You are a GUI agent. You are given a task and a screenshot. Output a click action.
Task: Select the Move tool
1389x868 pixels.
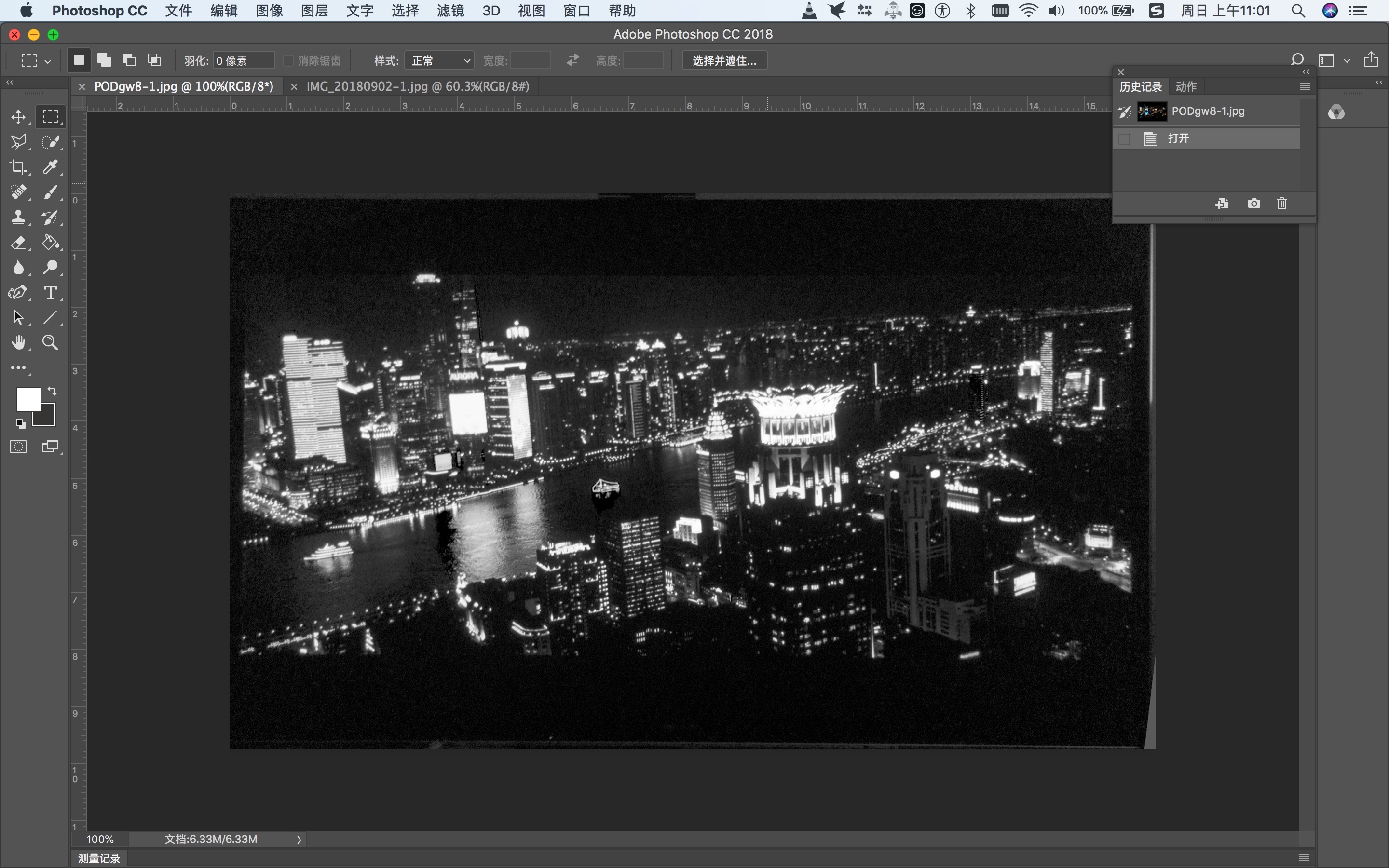tap(18, 117)
